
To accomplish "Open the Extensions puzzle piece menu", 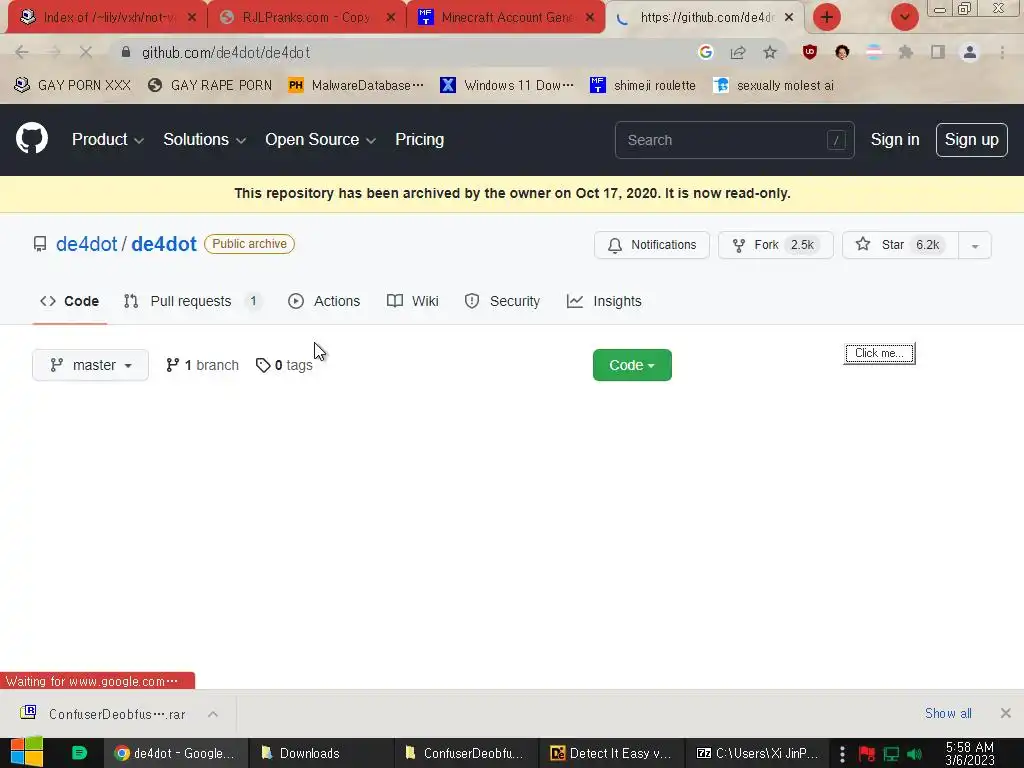I will pos(906,52).
